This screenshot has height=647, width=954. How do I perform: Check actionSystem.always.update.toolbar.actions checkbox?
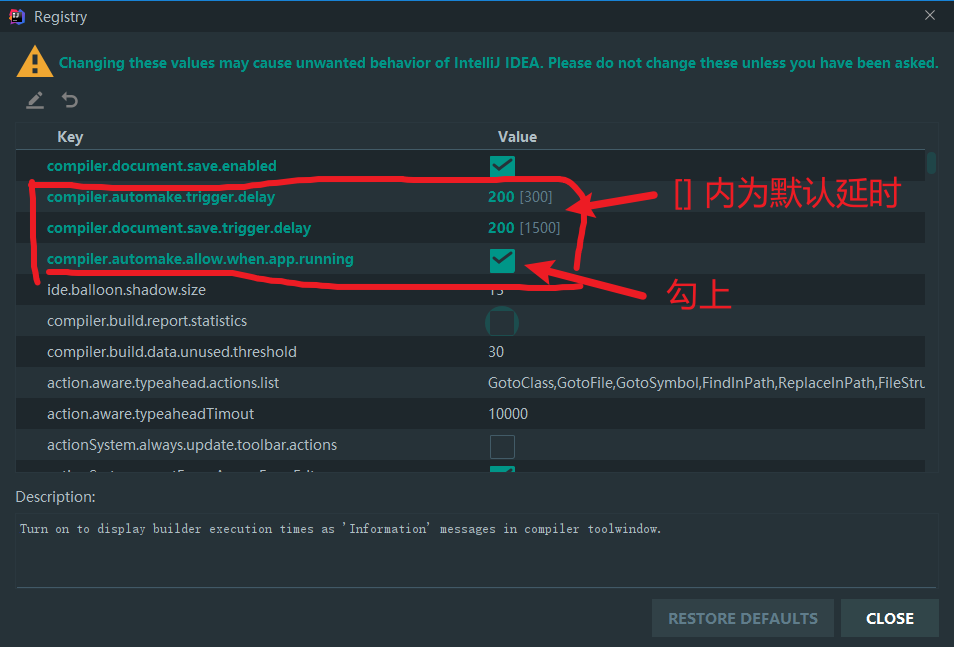(x=502, y=445)
